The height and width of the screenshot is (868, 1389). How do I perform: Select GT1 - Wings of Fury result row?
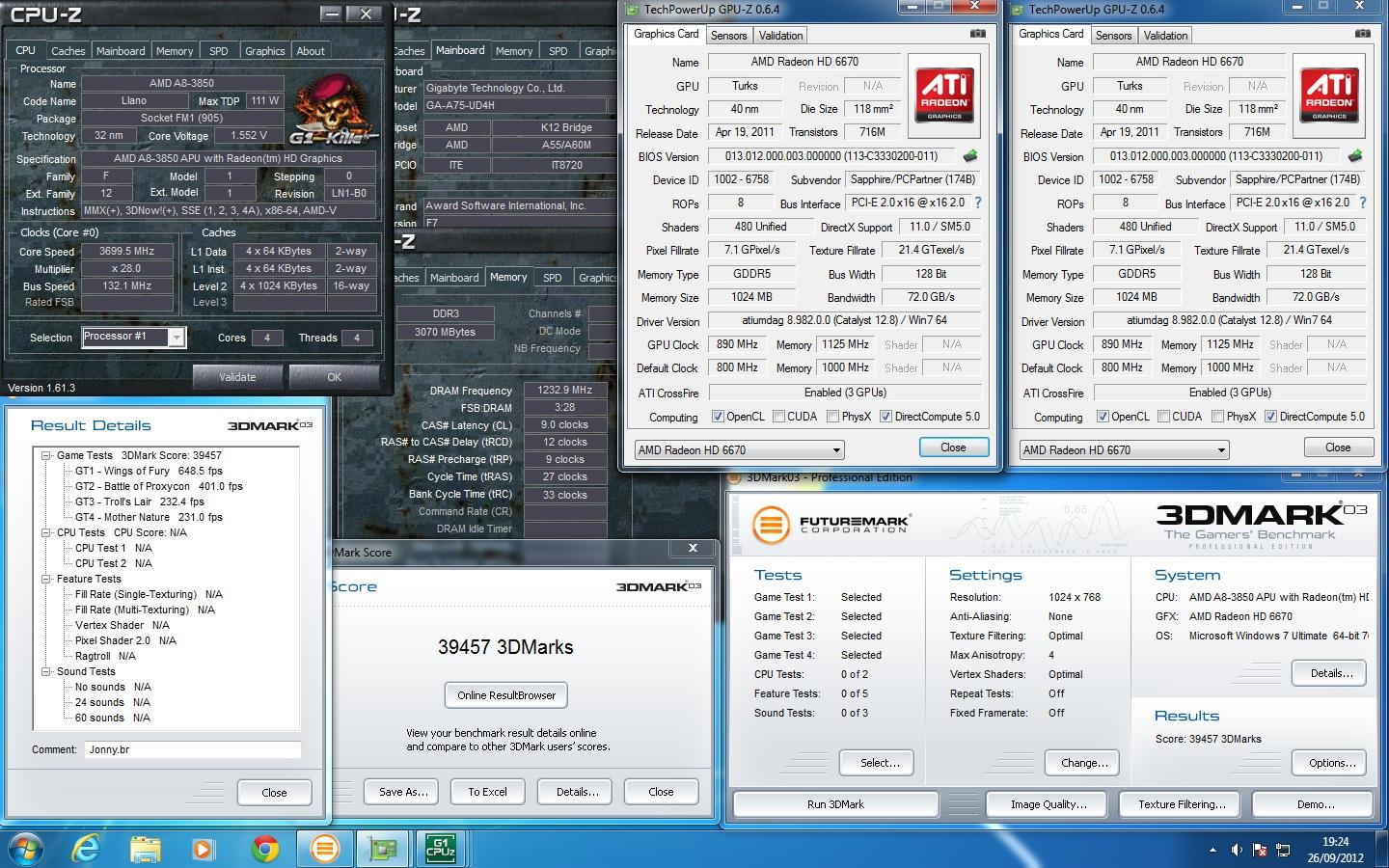pos(149,471)
